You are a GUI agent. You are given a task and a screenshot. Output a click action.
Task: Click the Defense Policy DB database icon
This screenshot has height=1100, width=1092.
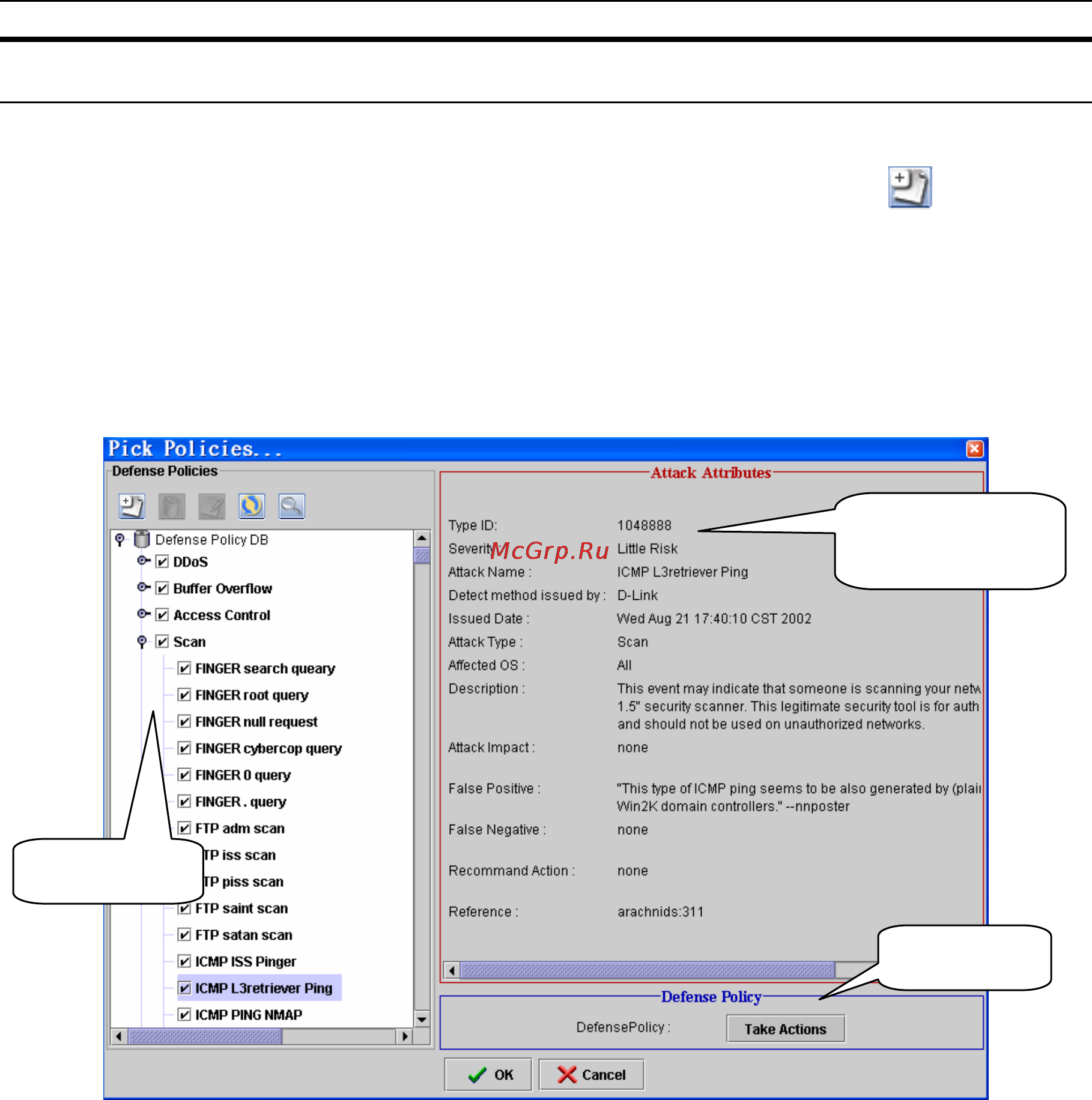click(x=142, y=539)
